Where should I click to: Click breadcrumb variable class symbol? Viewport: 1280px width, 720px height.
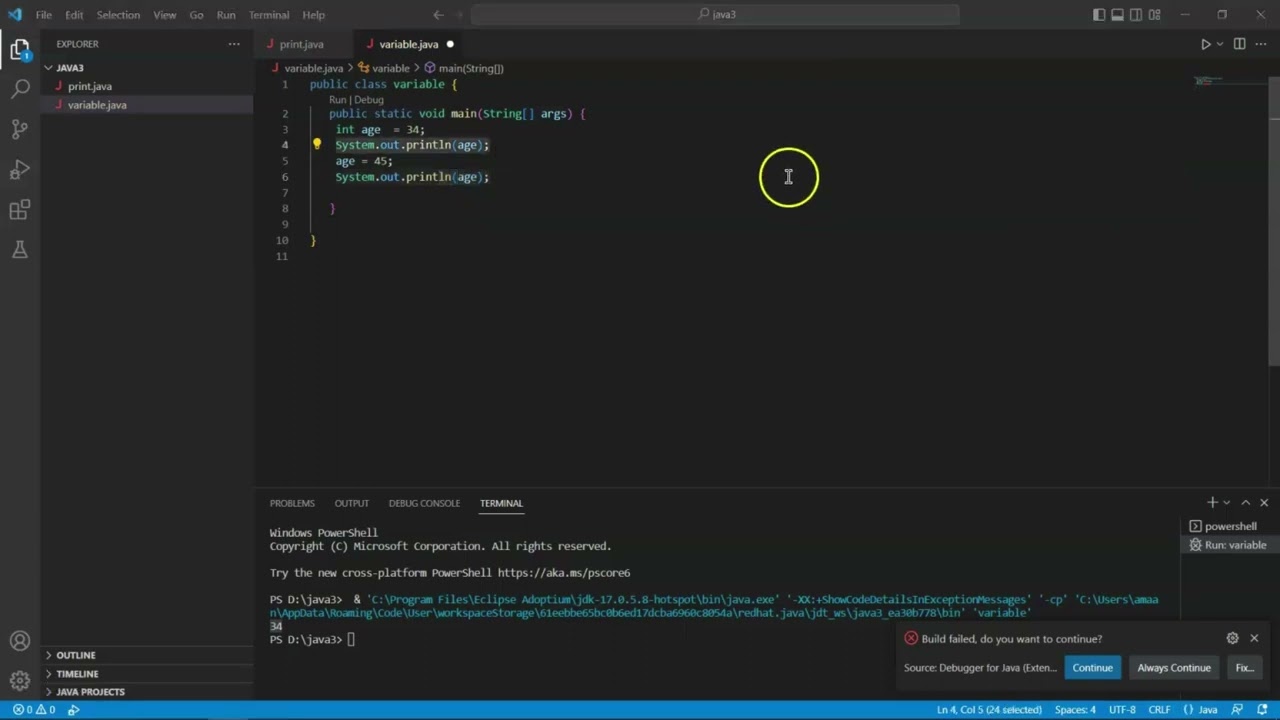click(384, 68)
